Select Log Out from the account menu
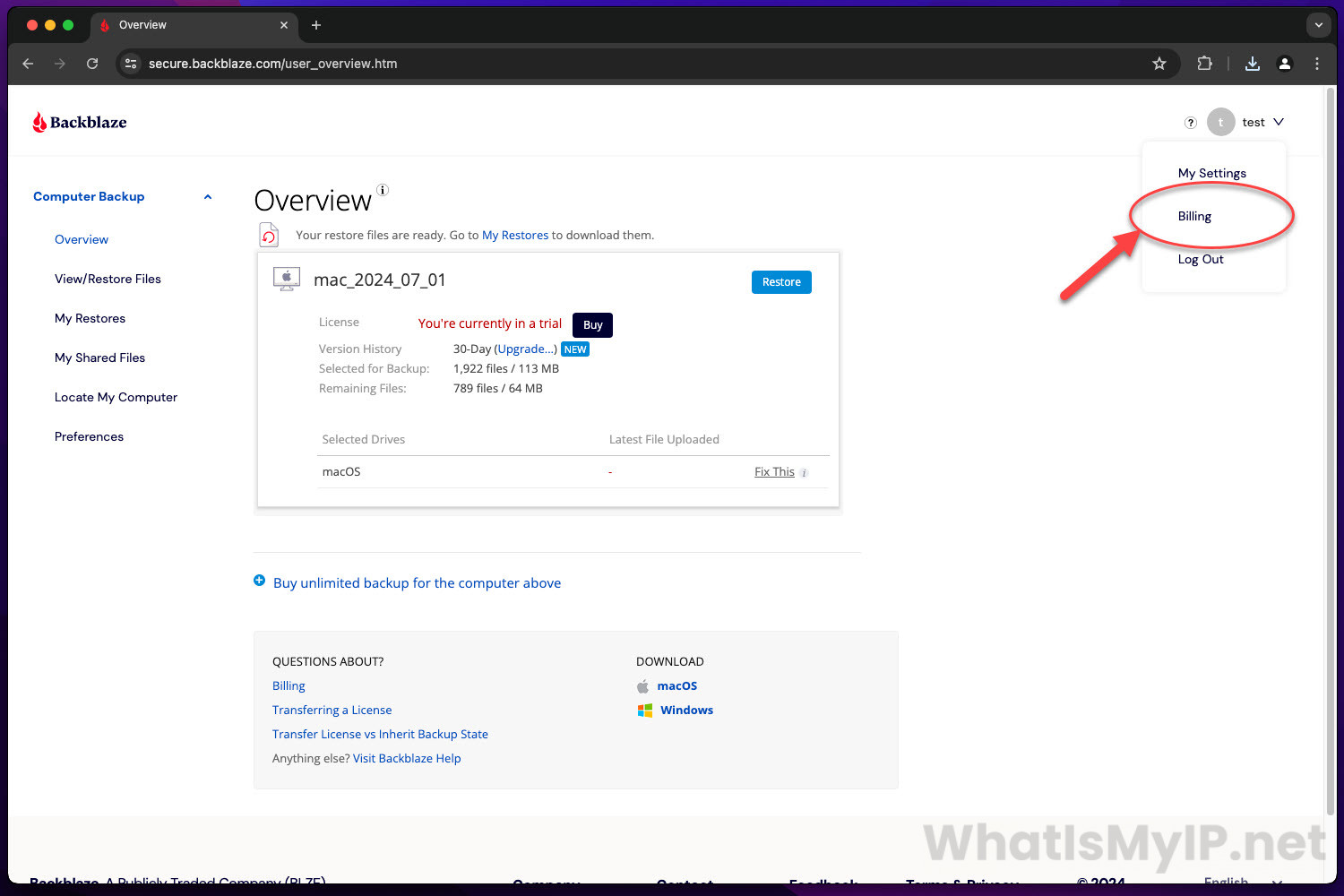 [x=1200, y=259]
